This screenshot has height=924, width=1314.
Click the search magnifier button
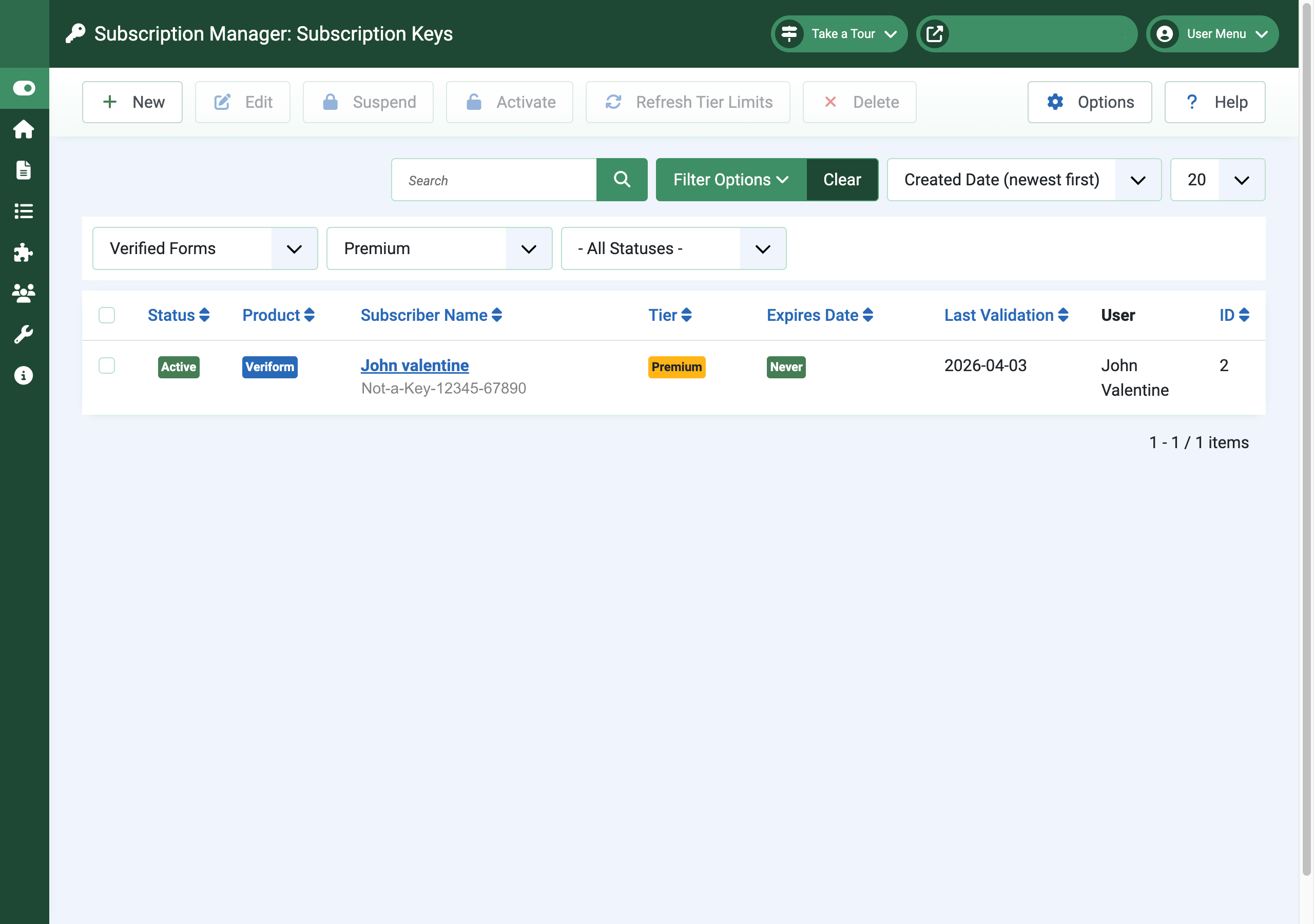[622, 180]
